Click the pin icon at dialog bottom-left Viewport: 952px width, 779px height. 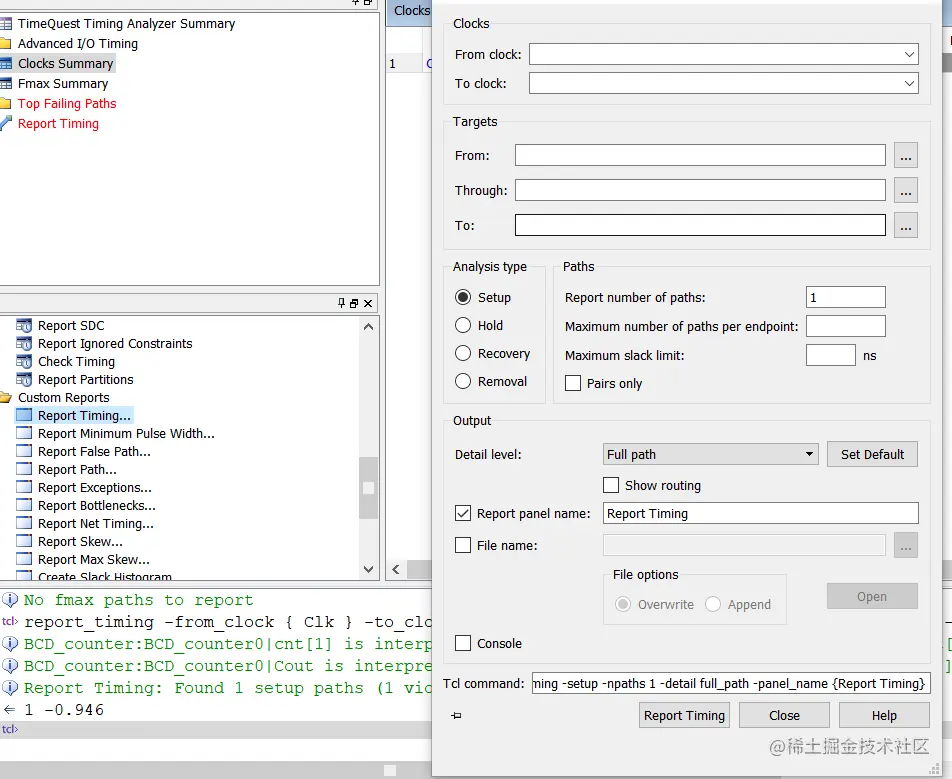point(457,716)
